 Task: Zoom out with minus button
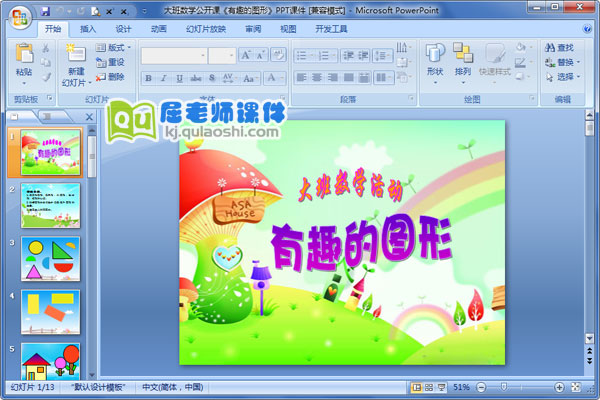click(x=481, y=387)
